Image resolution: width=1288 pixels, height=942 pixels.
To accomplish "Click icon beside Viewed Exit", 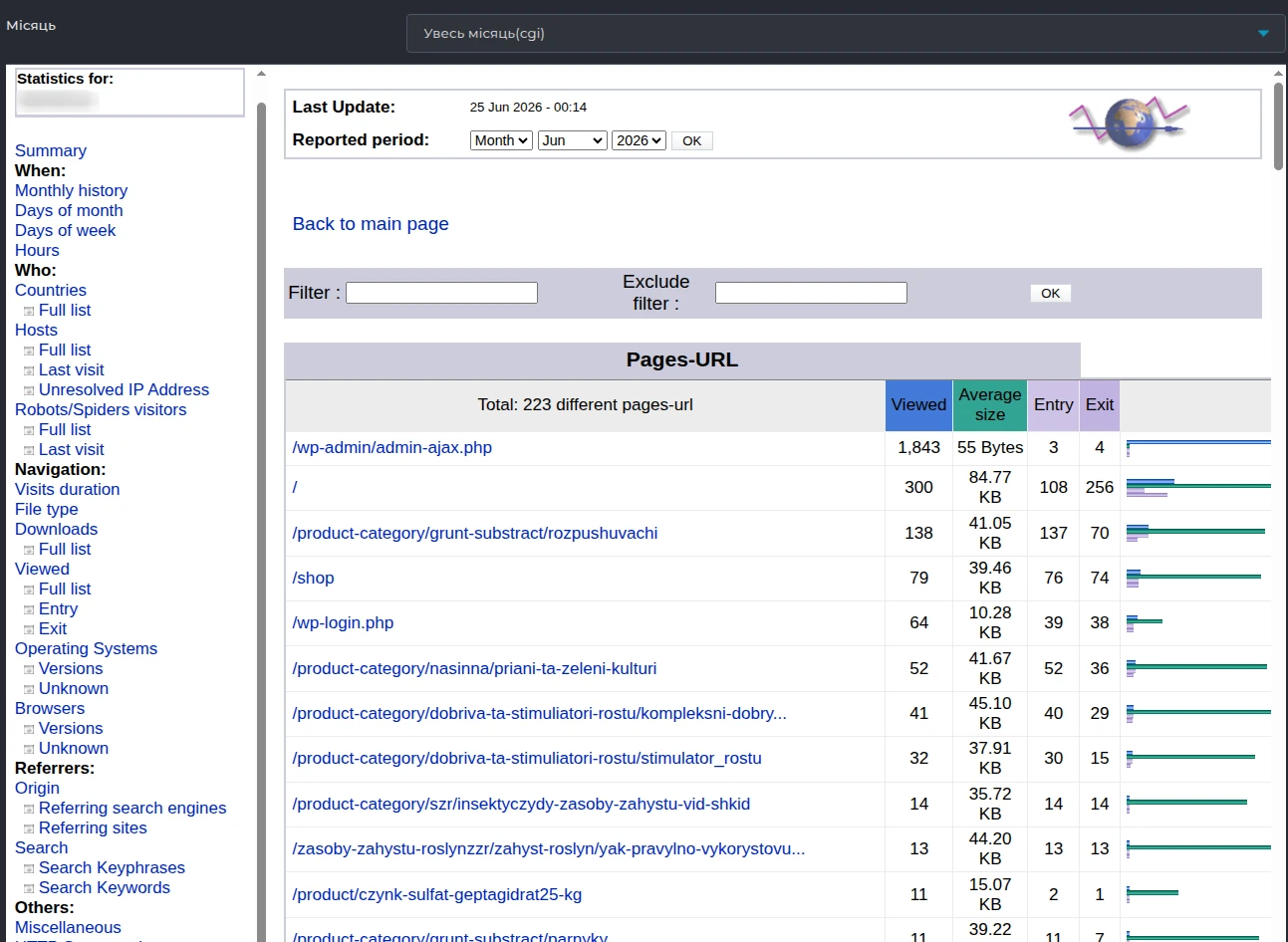I will pyautogui.click(x=29, y=629).
